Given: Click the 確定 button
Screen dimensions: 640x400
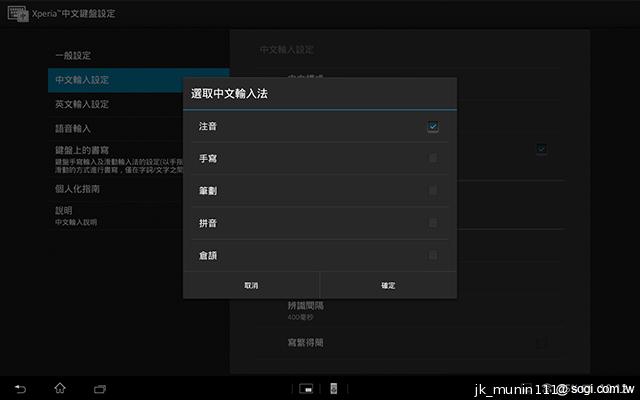Looking at the screenshot, I should pos(388,285).
